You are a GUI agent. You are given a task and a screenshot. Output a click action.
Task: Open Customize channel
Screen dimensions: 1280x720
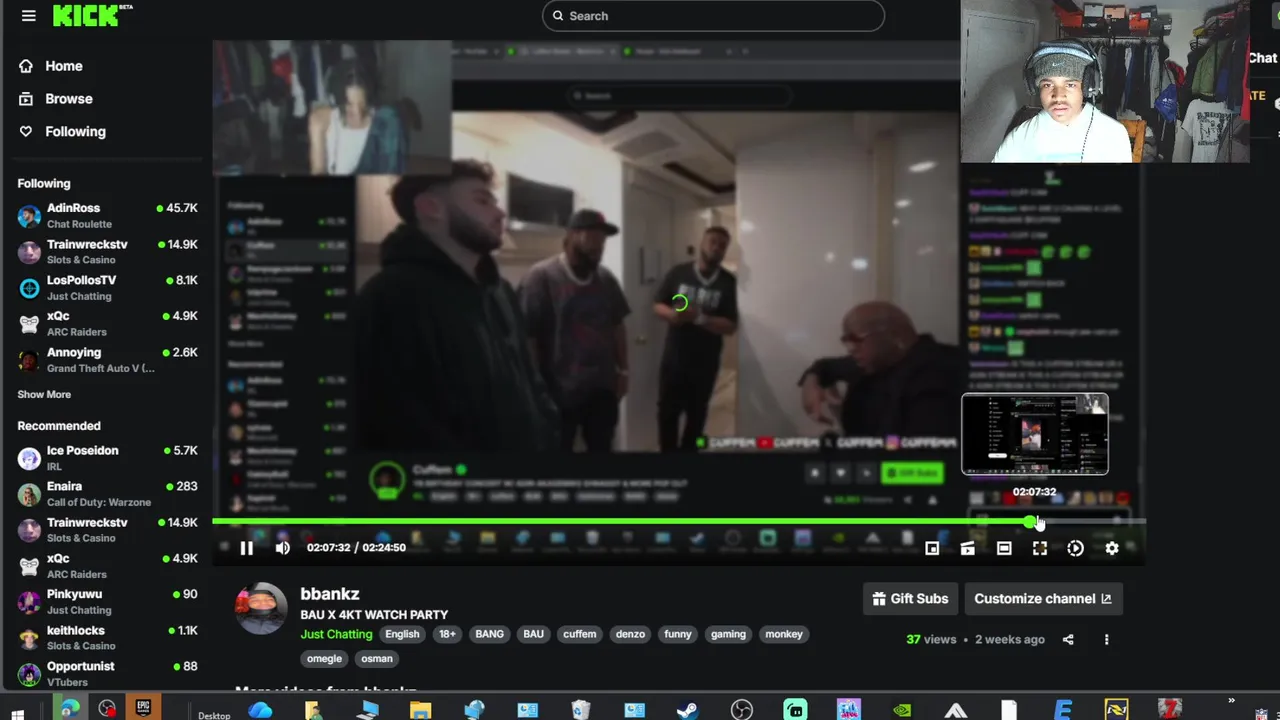click(1043, 599)
